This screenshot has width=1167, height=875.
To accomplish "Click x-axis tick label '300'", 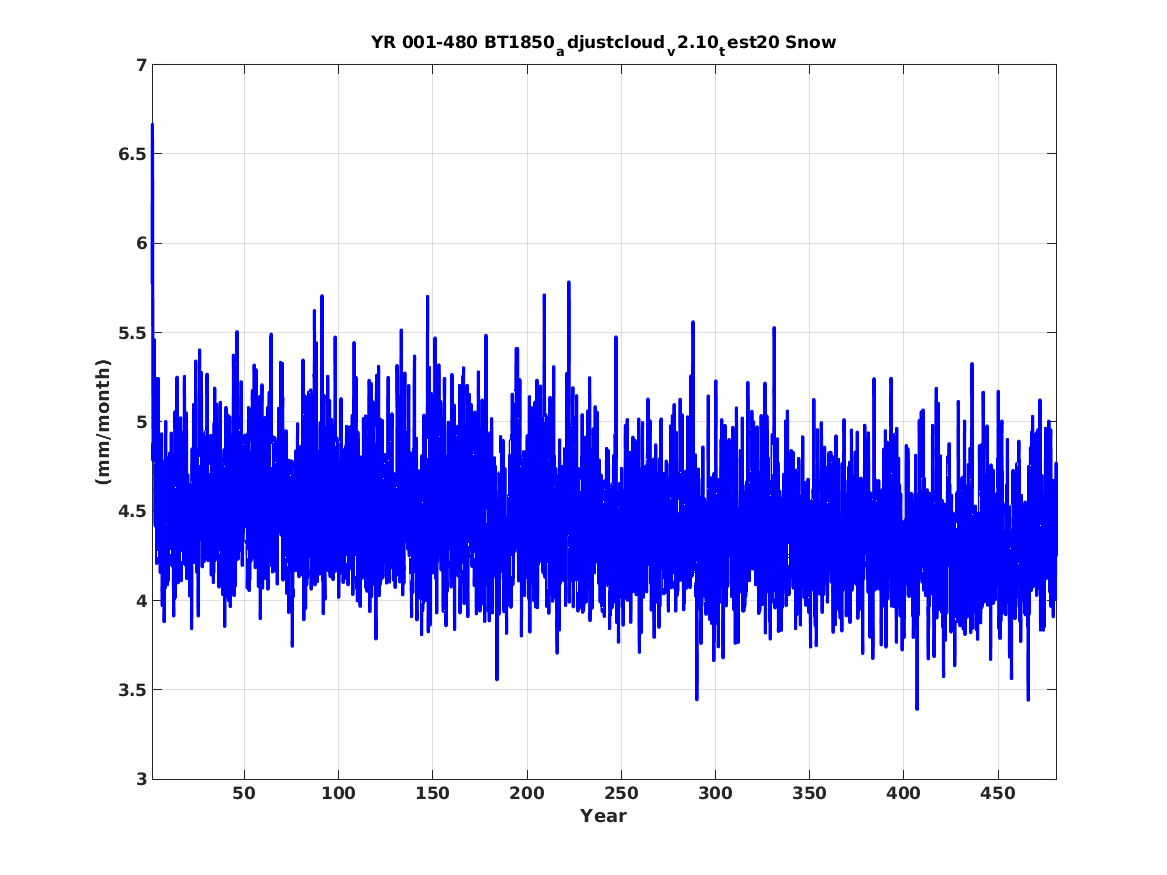I will coord(715,793).
